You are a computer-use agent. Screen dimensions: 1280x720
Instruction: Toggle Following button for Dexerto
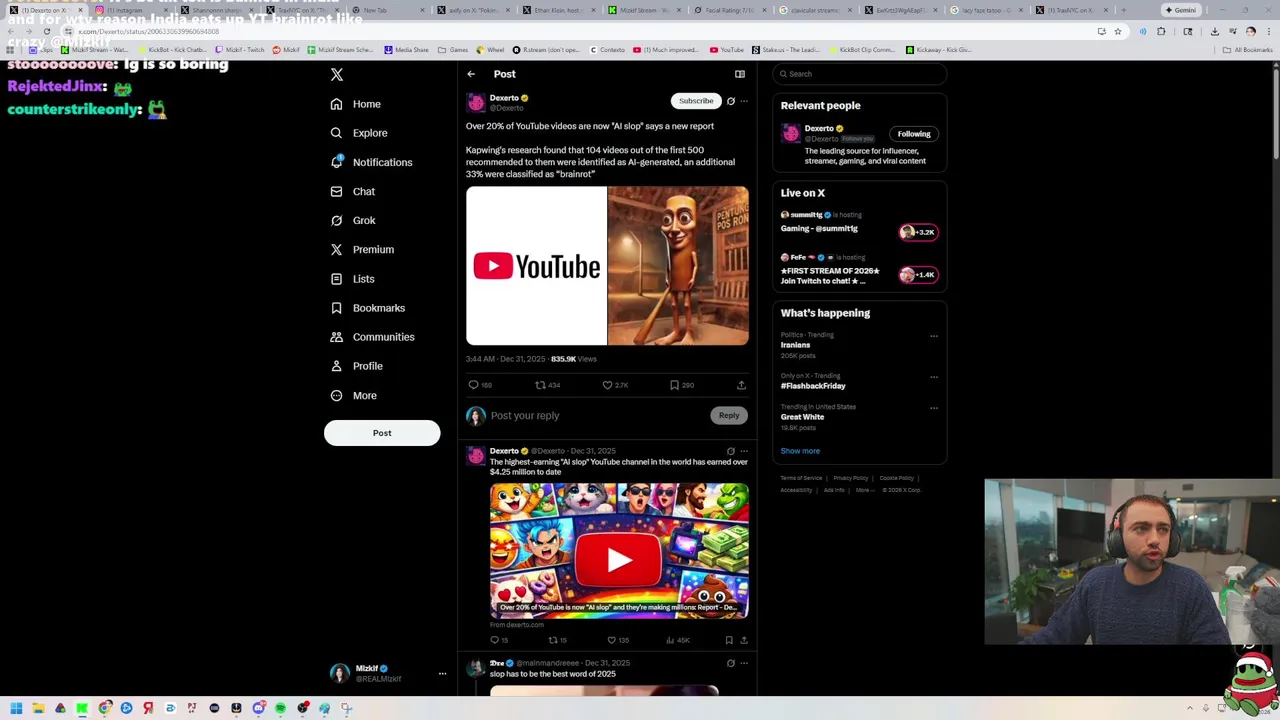point(914,134)
